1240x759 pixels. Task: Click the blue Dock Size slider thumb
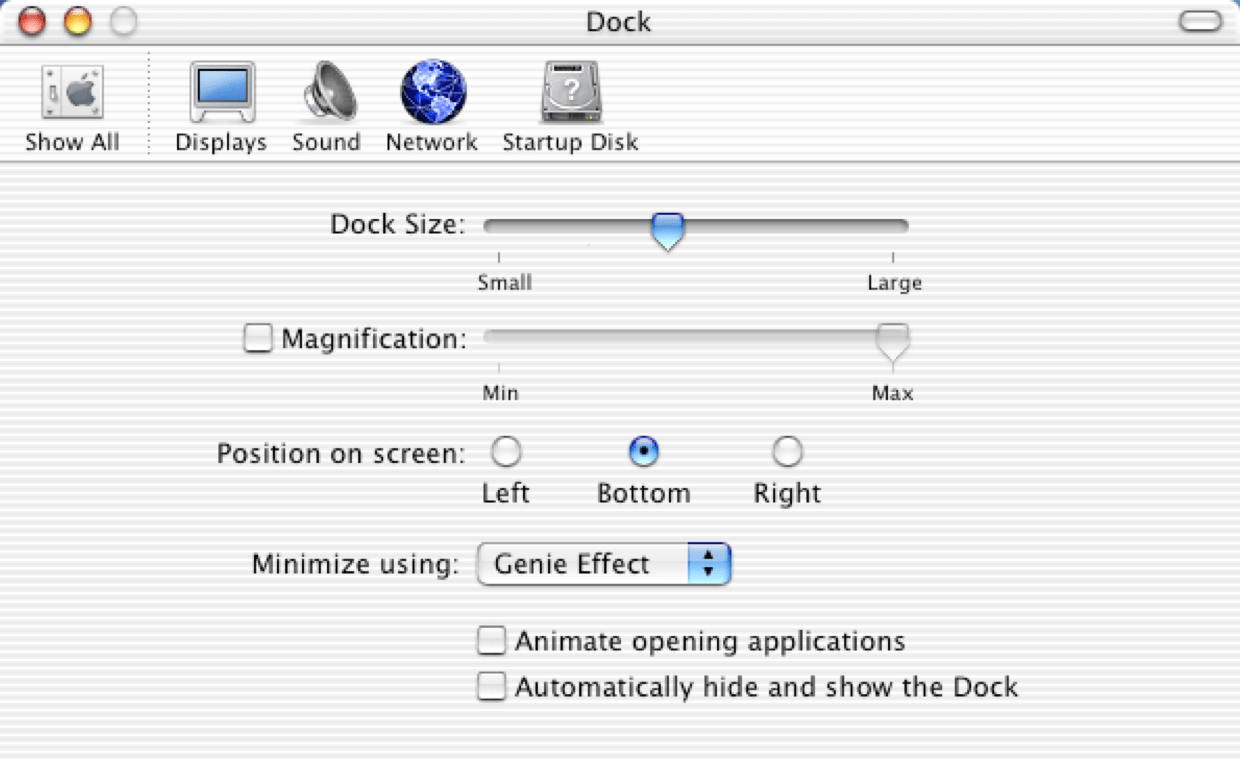coord(667,230)
